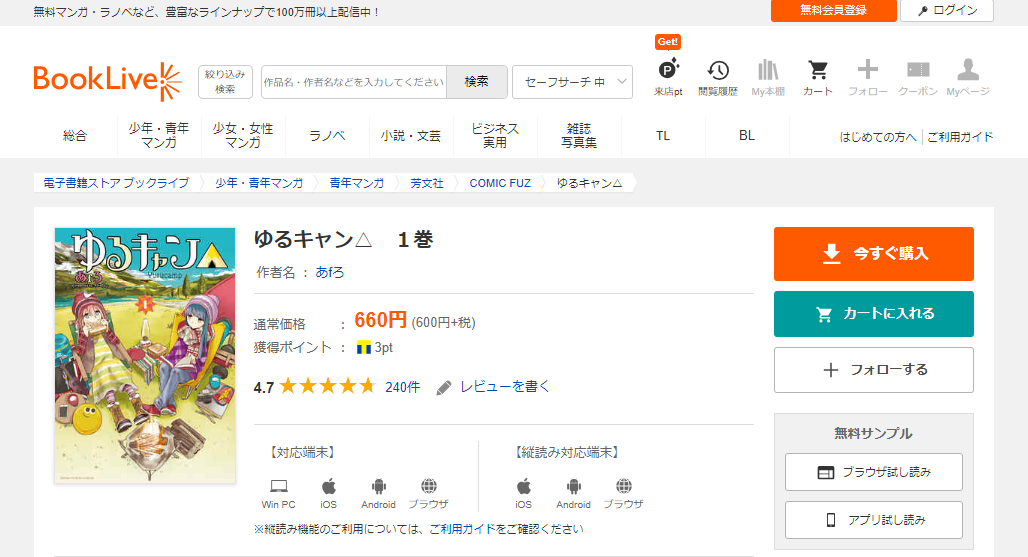Open the クーポン coupon icon

(917, 77)
